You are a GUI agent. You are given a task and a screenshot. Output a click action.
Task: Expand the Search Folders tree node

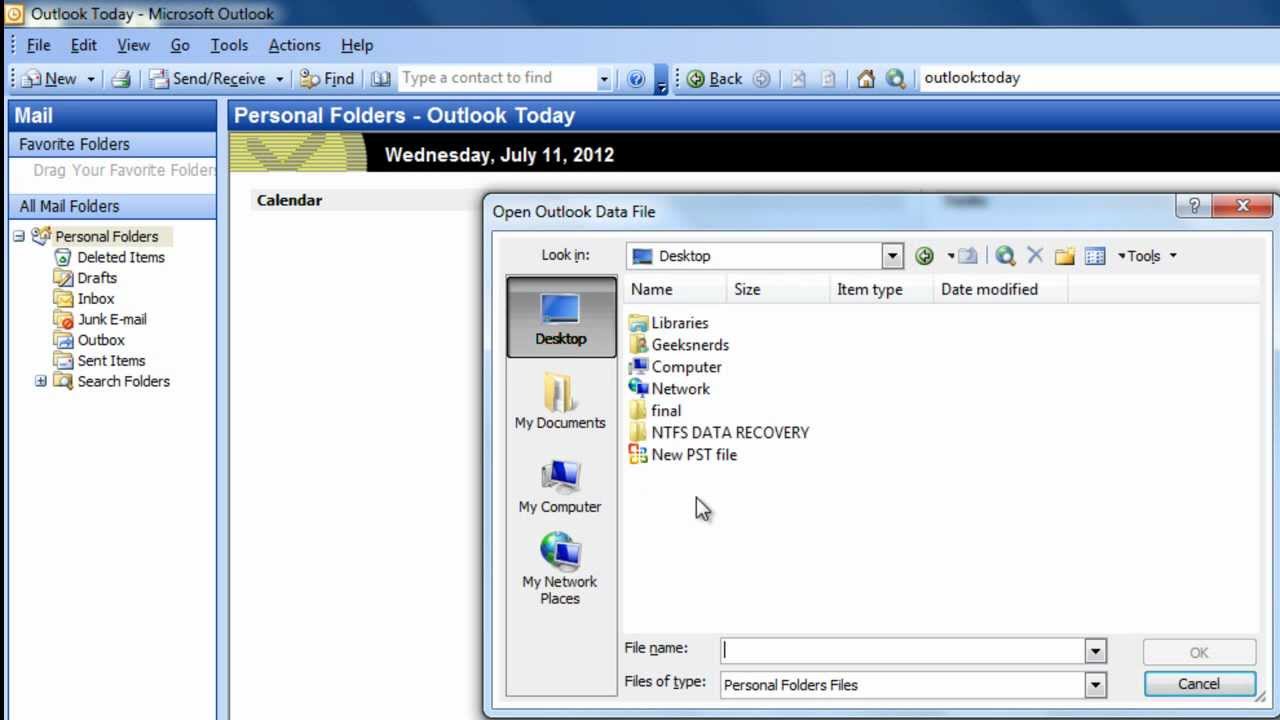pos(41,381)
